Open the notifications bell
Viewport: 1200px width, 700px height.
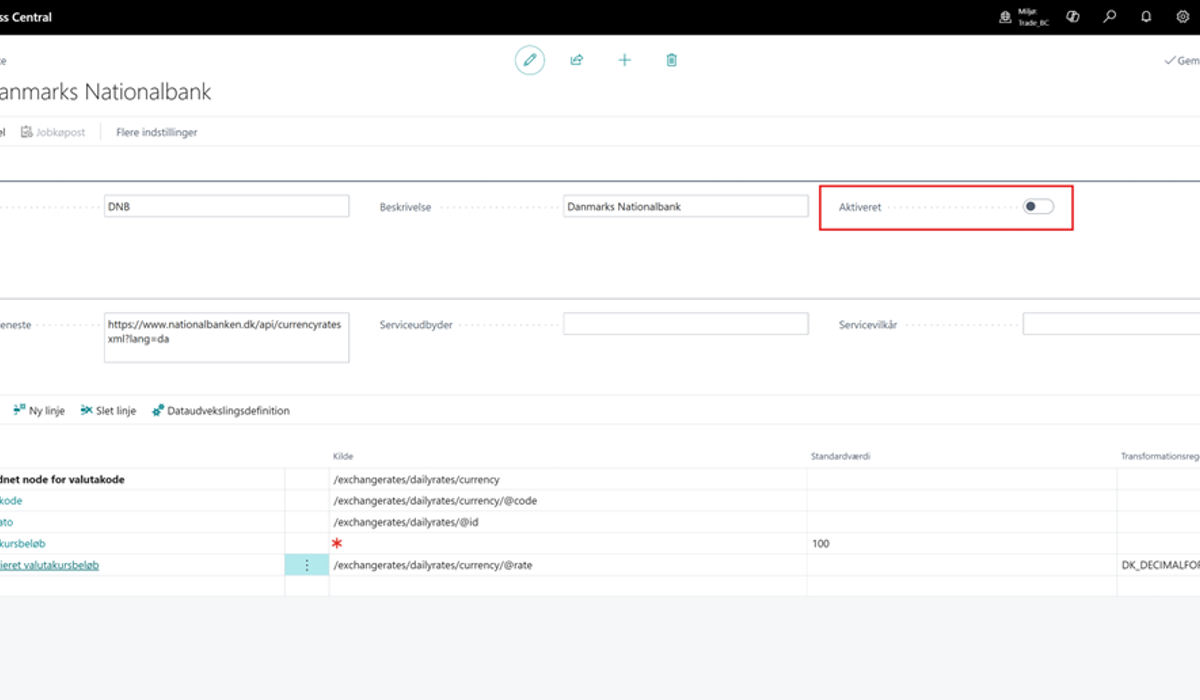point(1146,17)
